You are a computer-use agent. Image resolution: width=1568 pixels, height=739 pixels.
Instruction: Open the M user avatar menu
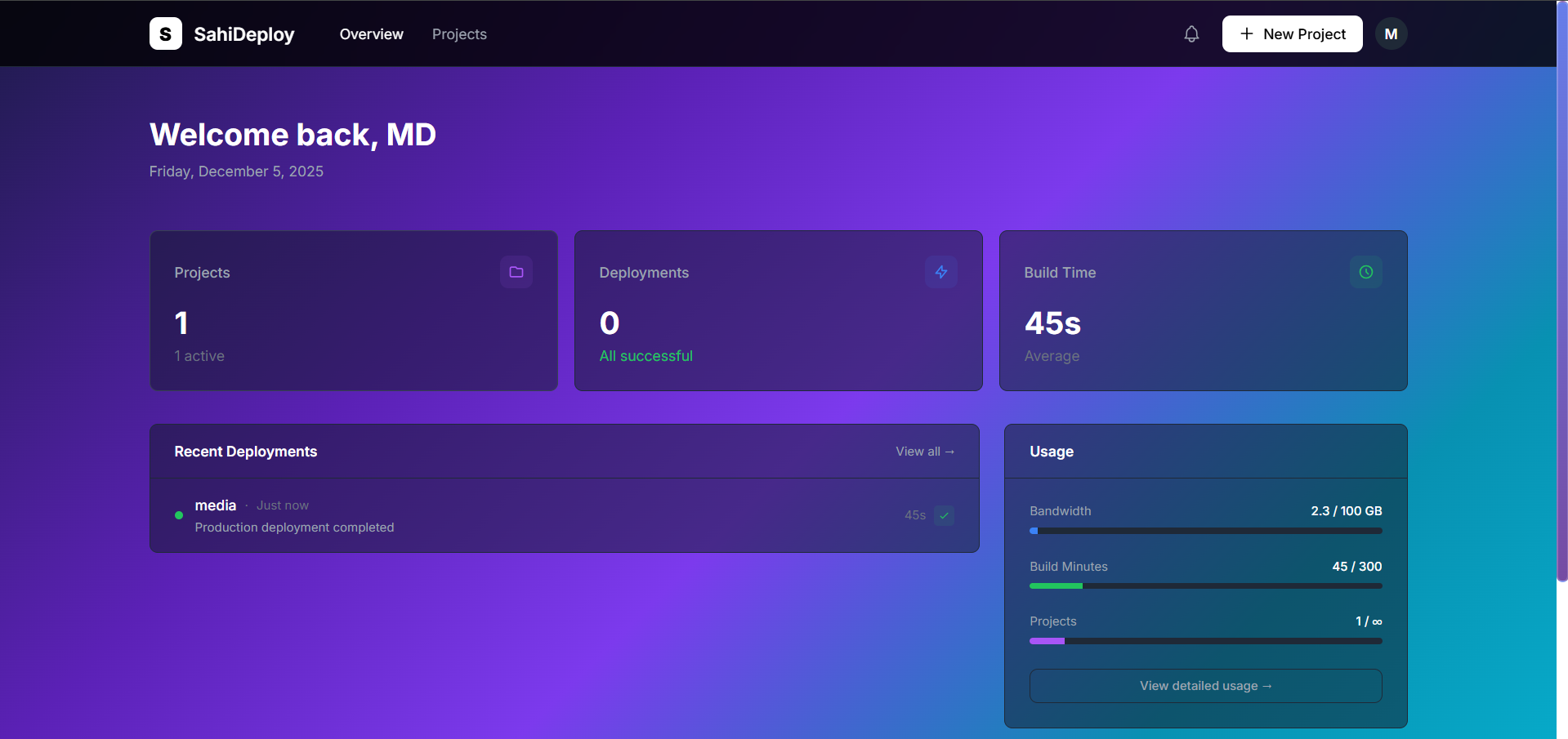(1391, 33)
